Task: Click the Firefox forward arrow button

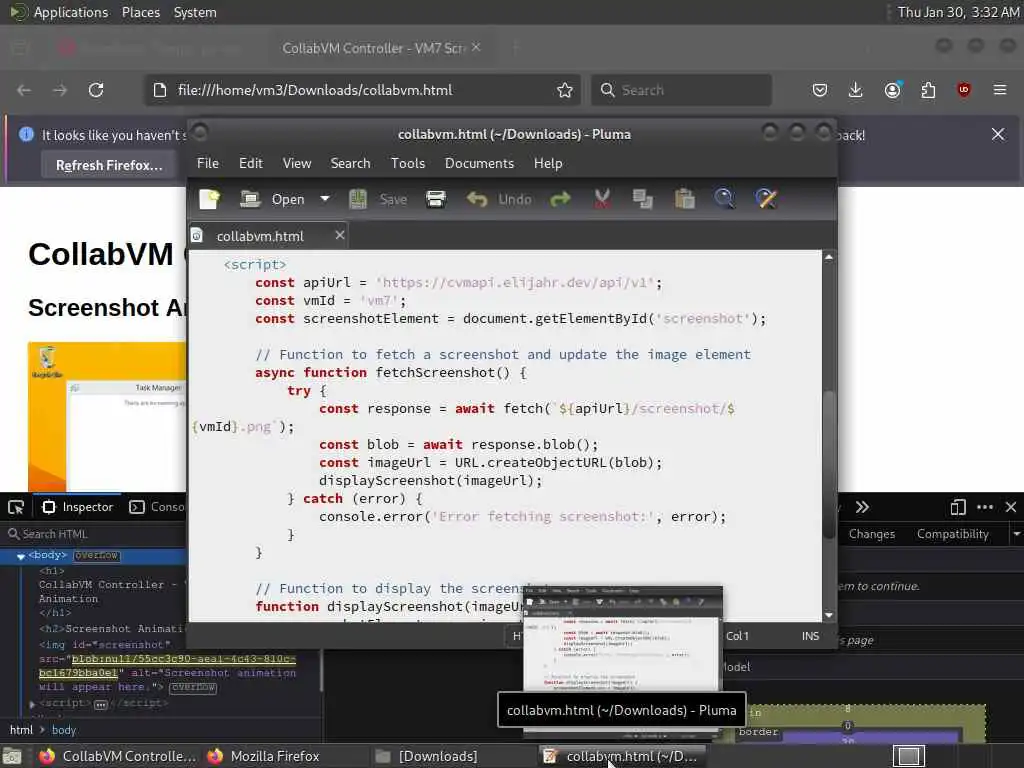Action: [60, 90]
